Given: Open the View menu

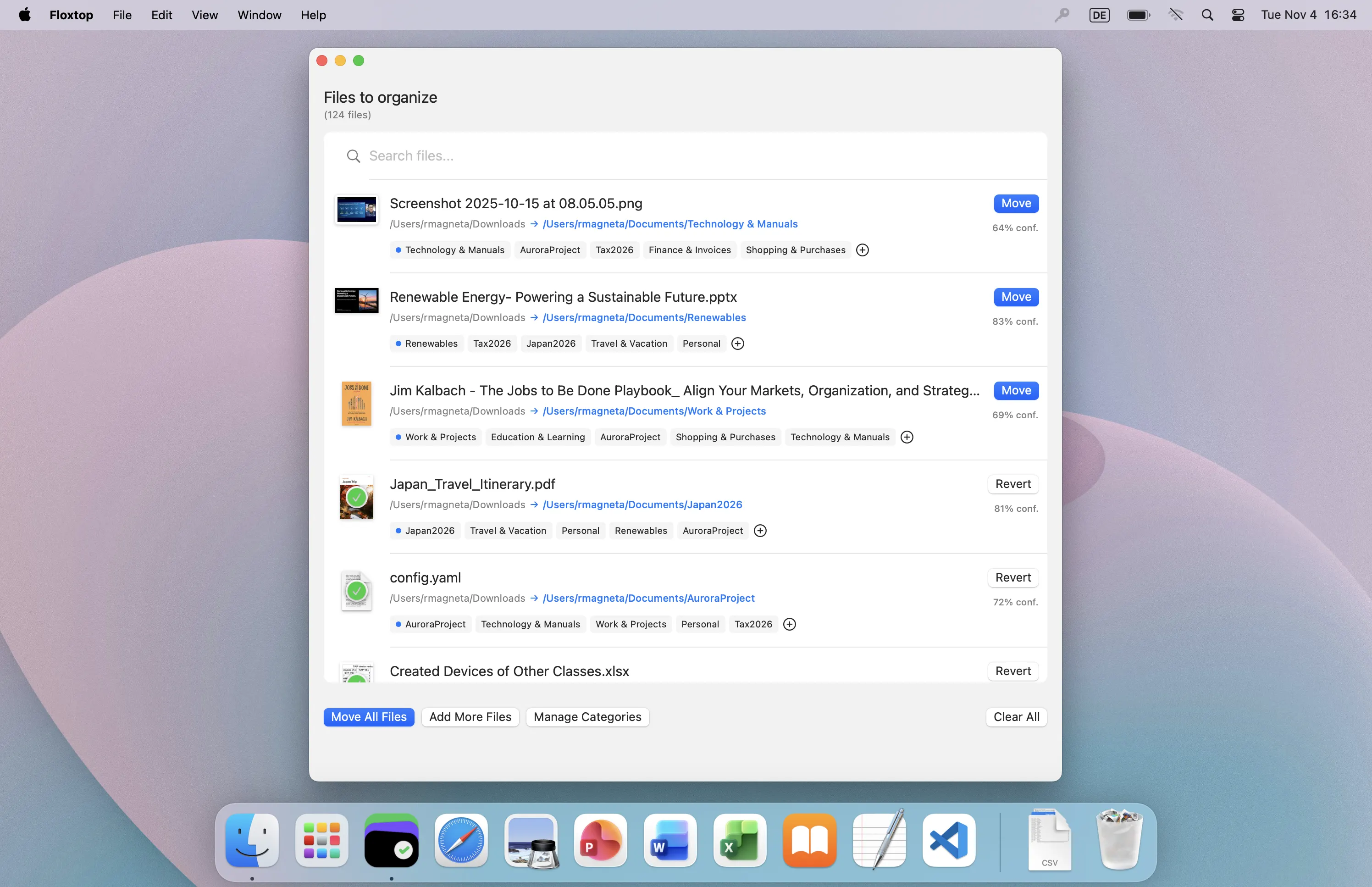Looking at the screenshot, I should pos(205,15).
